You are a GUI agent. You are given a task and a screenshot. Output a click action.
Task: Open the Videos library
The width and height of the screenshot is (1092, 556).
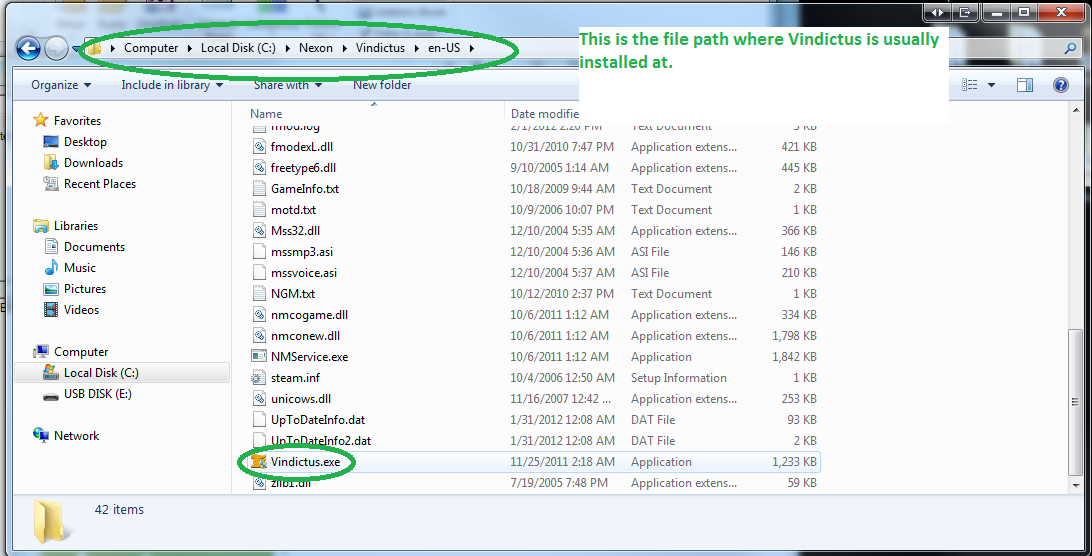[81, 309]
